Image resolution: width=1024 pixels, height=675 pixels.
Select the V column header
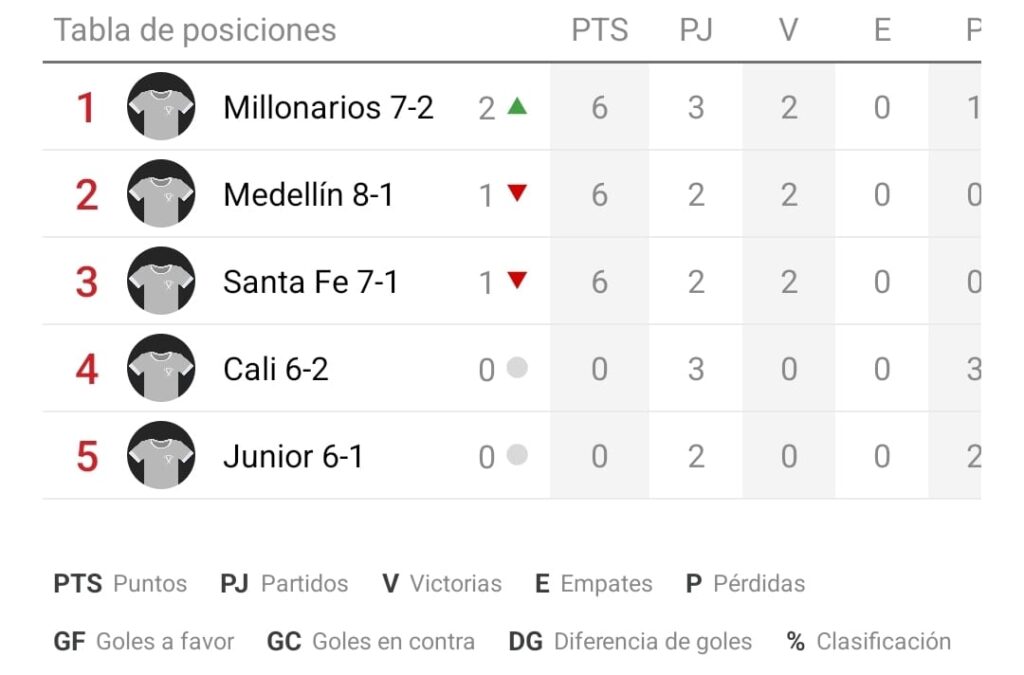[789, 30]
